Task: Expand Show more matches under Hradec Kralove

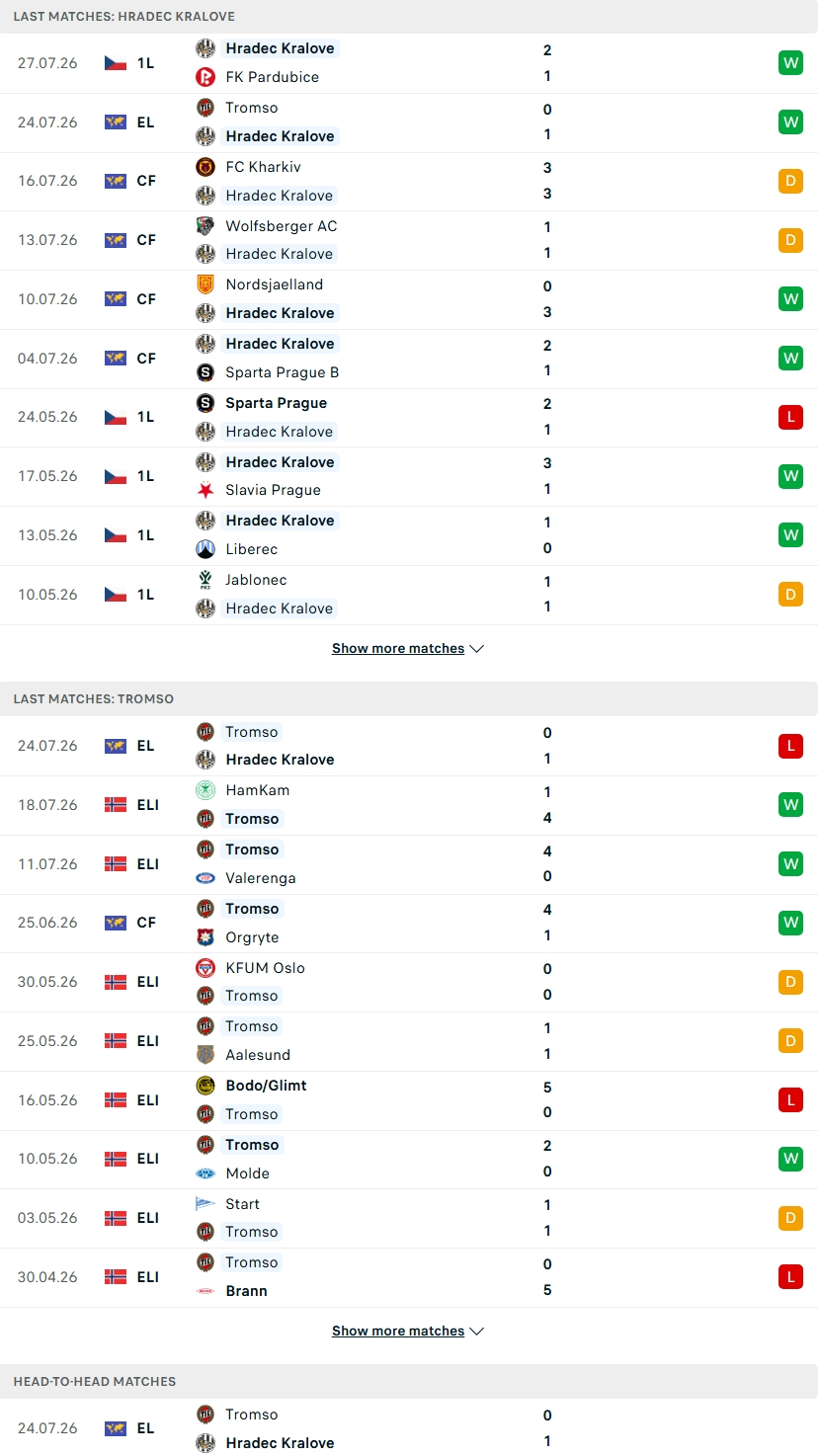Action: coord(408,649)
